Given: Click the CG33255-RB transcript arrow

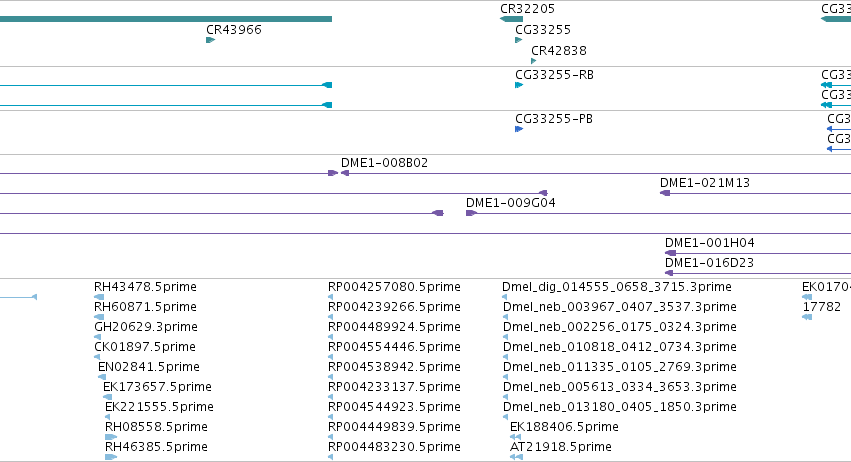Looking at the screenshot, I should tap(519, 85).
